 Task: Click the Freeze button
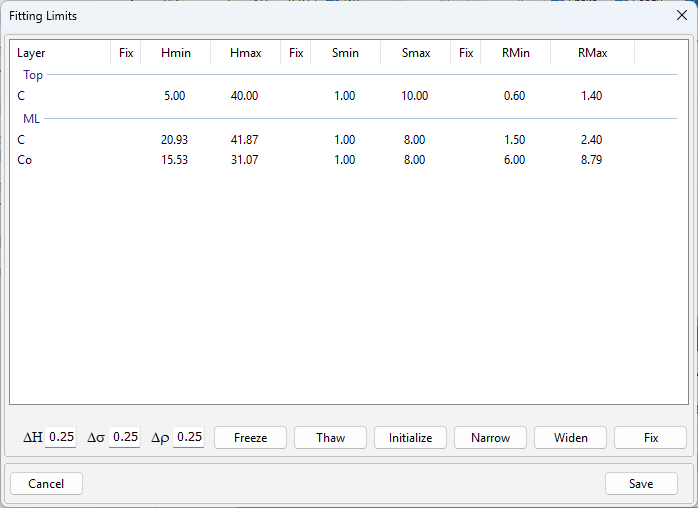tap(251, 438)
